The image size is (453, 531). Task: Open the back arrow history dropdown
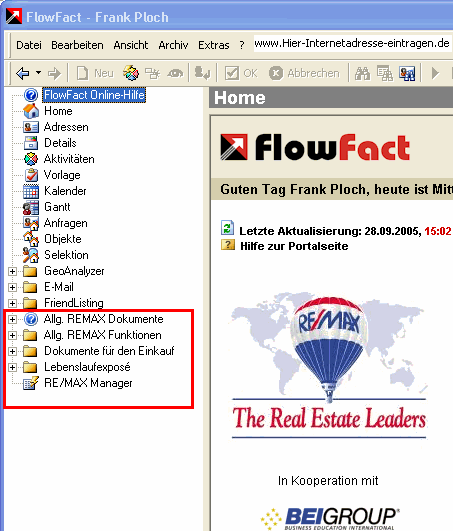tap(39, 72)
